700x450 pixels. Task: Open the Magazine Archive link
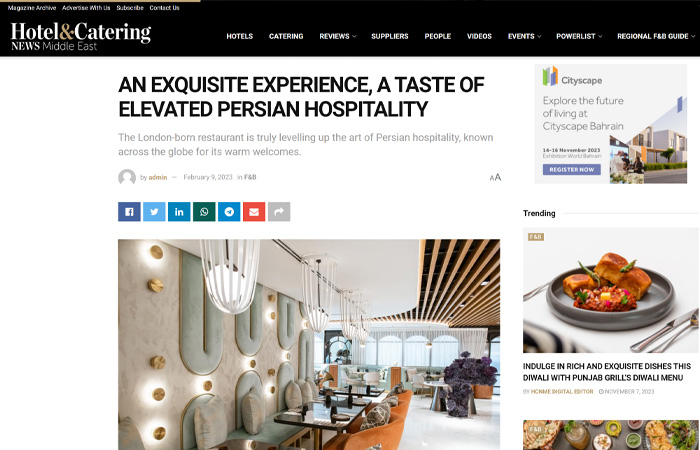[32, 8]
